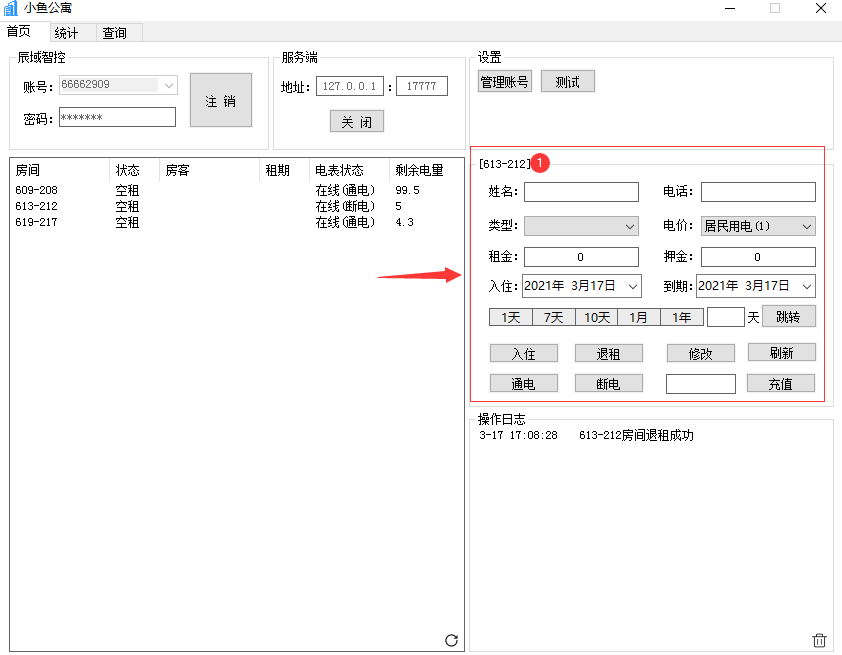Open the 入住 date picker dropdown
Image resolution: width=842 pixels, height=655 pixels.
click(x=633, y=287)
